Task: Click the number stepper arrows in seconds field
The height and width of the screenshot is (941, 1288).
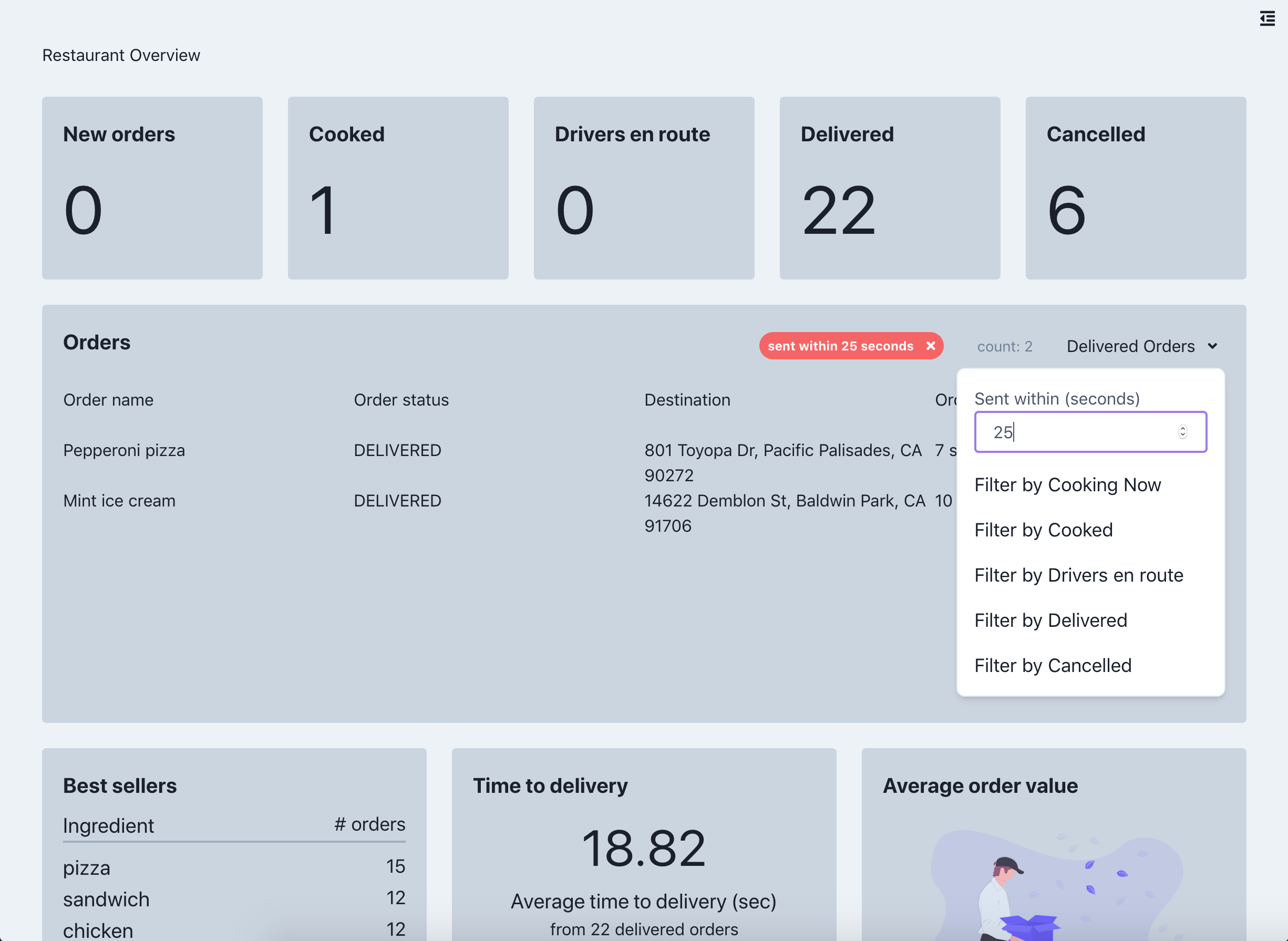Action: pos(1182,432)
